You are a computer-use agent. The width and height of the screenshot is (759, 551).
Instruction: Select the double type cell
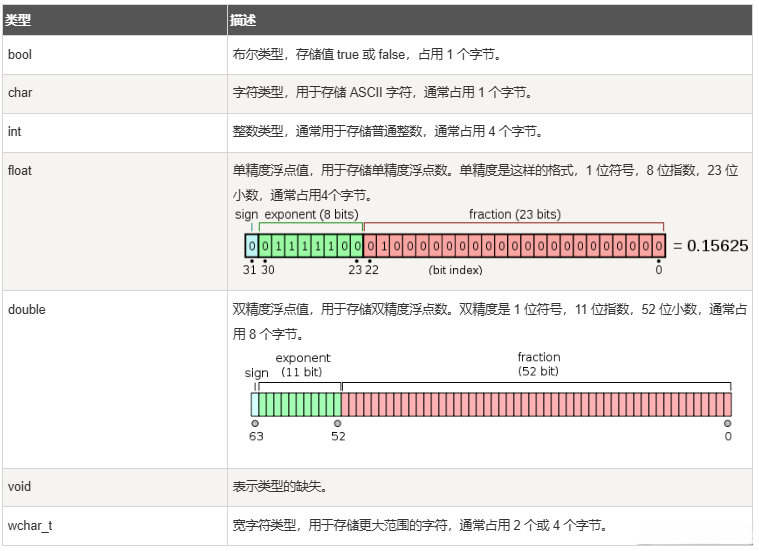(26, 309)
